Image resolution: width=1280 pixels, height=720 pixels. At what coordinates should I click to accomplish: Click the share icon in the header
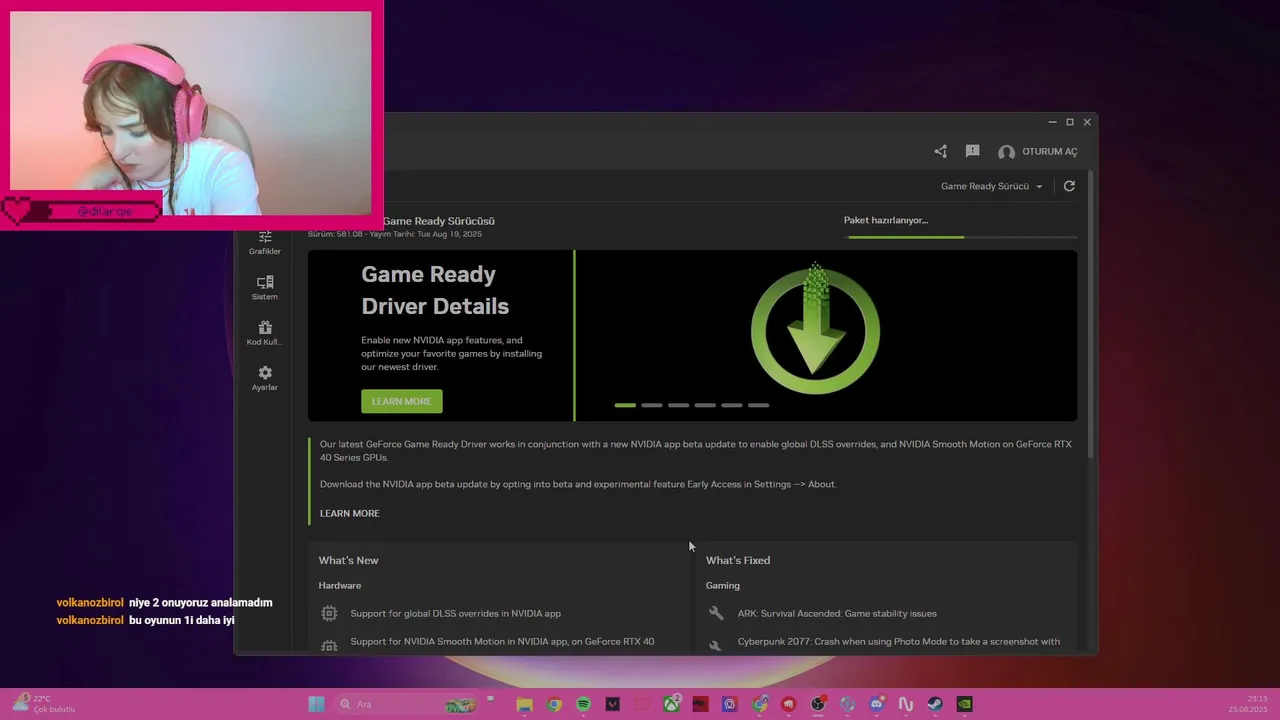[940, 151]
